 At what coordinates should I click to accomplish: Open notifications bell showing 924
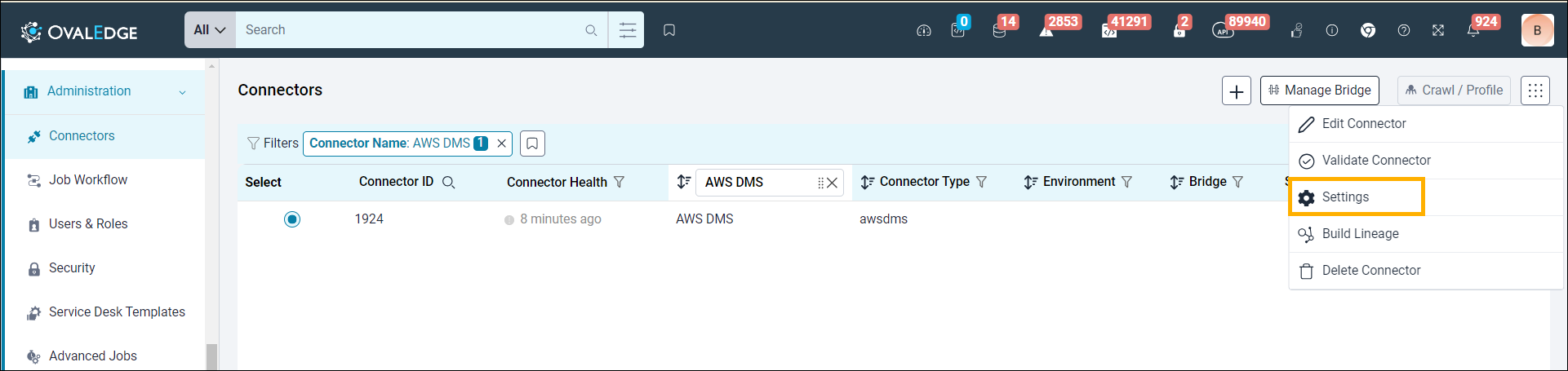tap(1474, 31)
